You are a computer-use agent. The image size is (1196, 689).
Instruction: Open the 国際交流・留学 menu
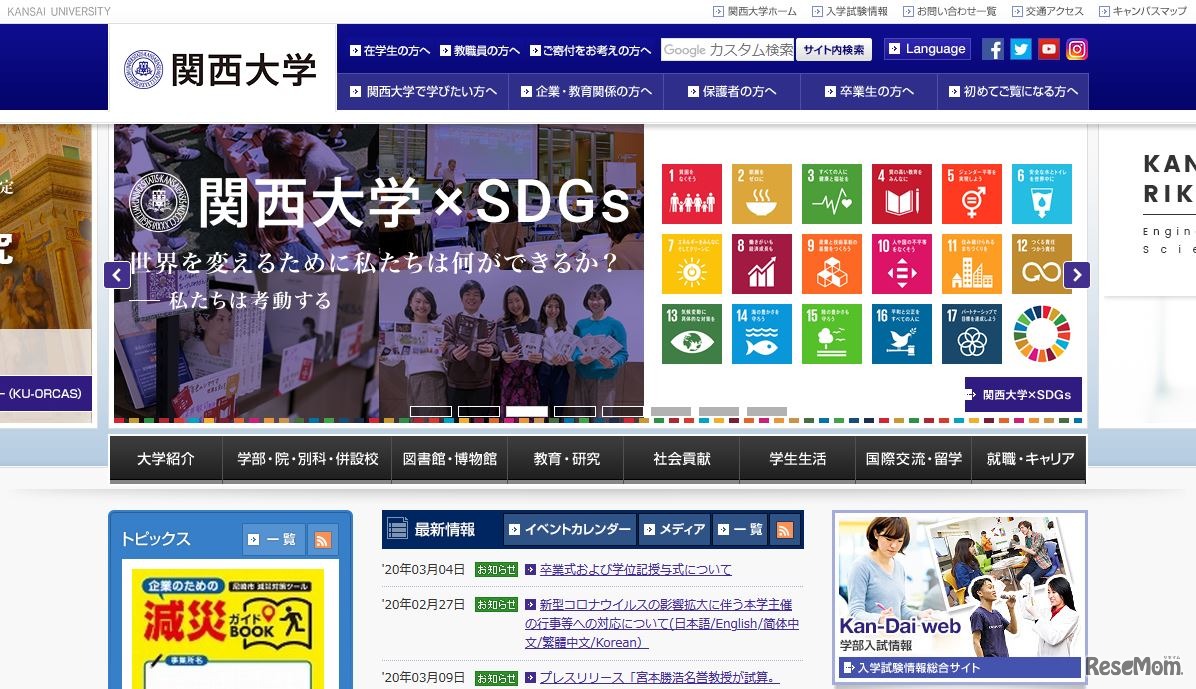914,459
